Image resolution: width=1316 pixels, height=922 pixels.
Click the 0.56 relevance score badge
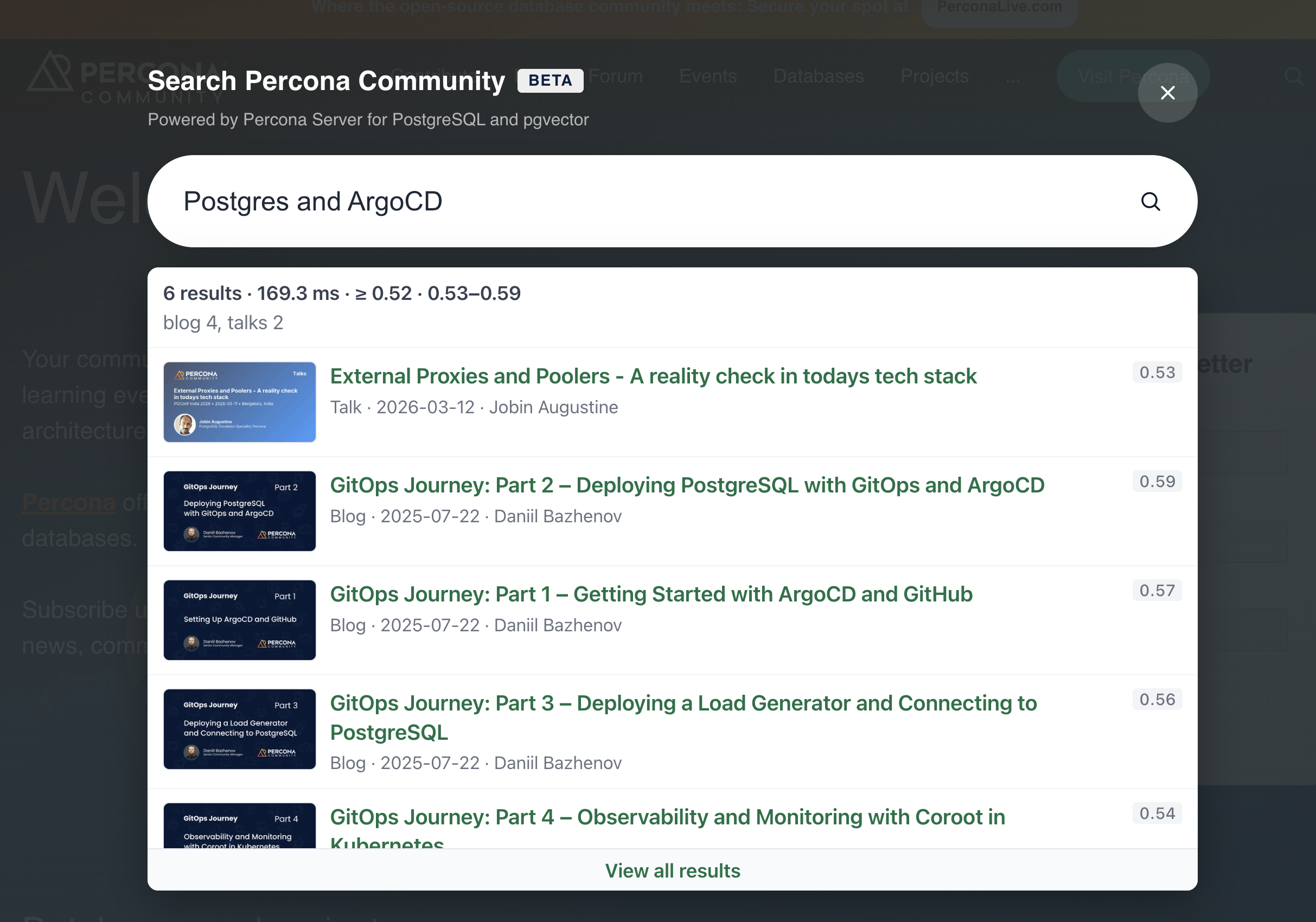tap(1157, 699)
